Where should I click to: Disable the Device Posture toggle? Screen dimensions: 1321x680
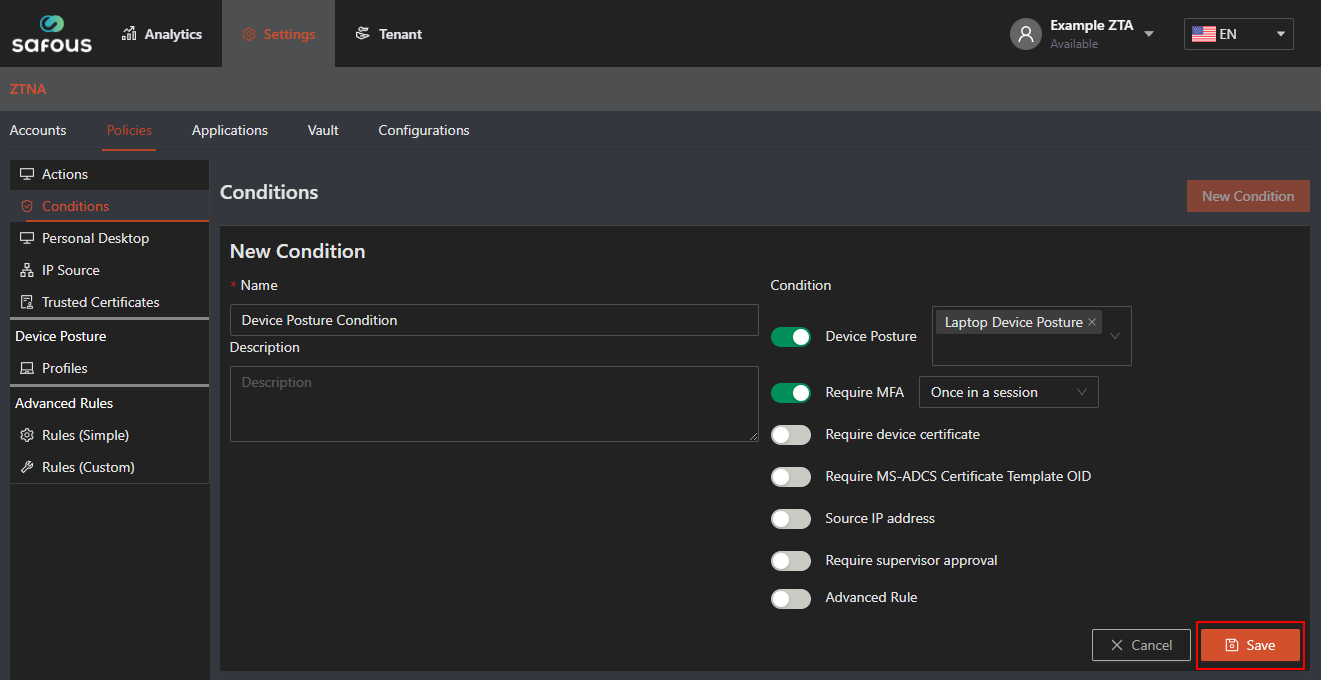tap(790, 337)
